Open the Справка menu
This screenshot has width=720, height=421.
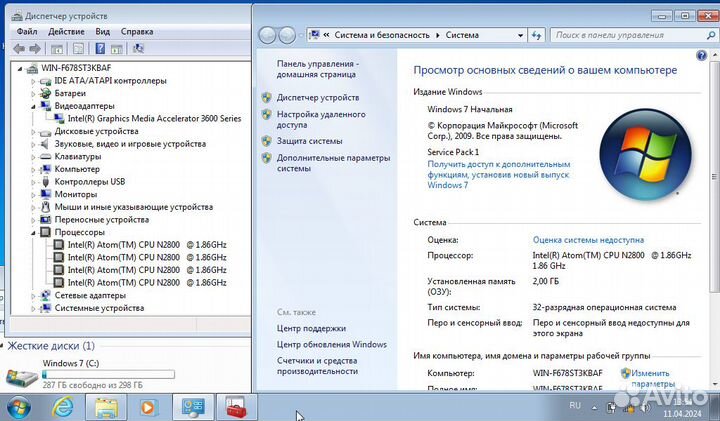tap(137, 32)
